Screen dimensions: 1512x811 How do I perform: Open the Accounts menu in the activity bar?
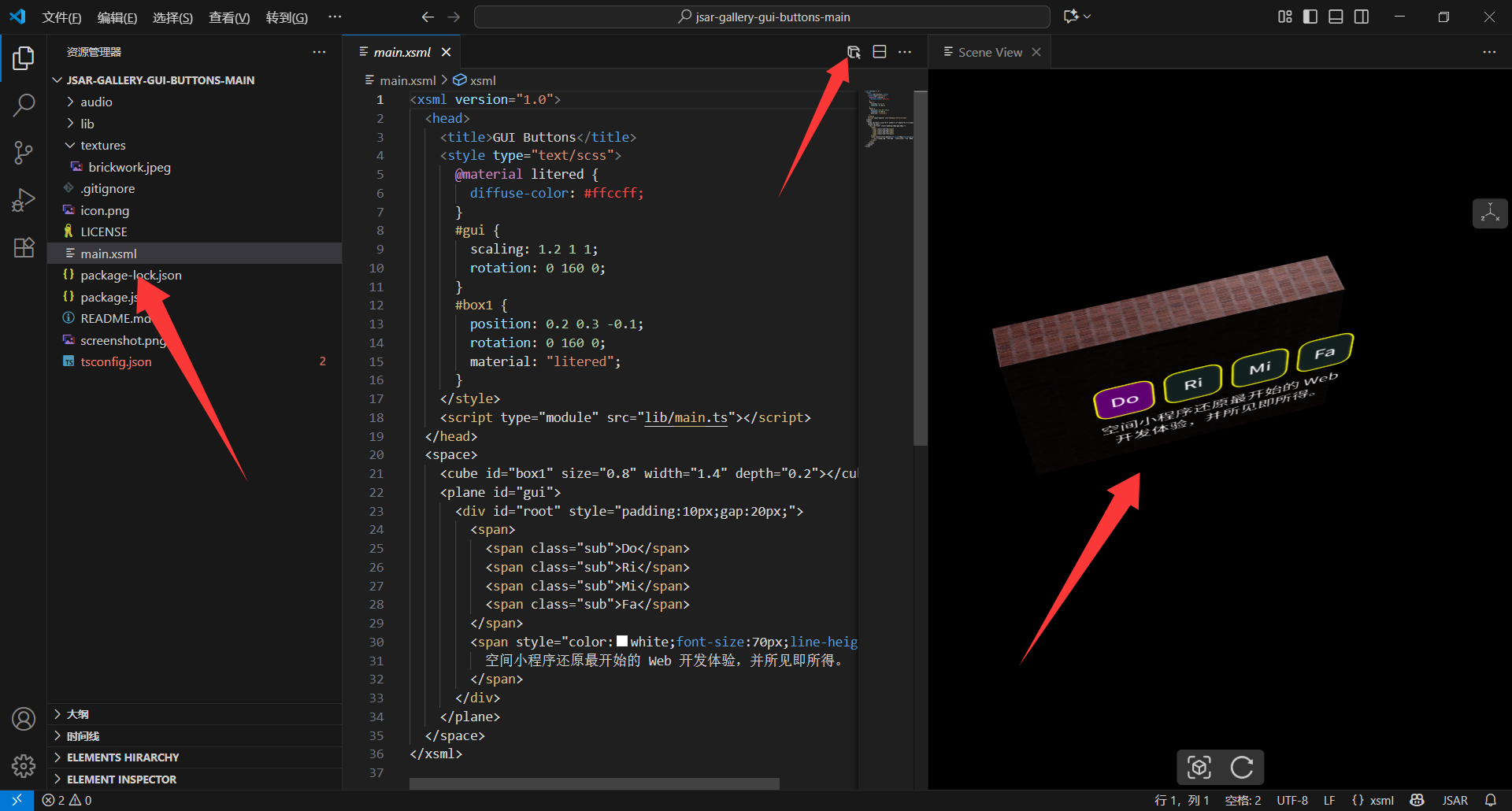(24, 719)
